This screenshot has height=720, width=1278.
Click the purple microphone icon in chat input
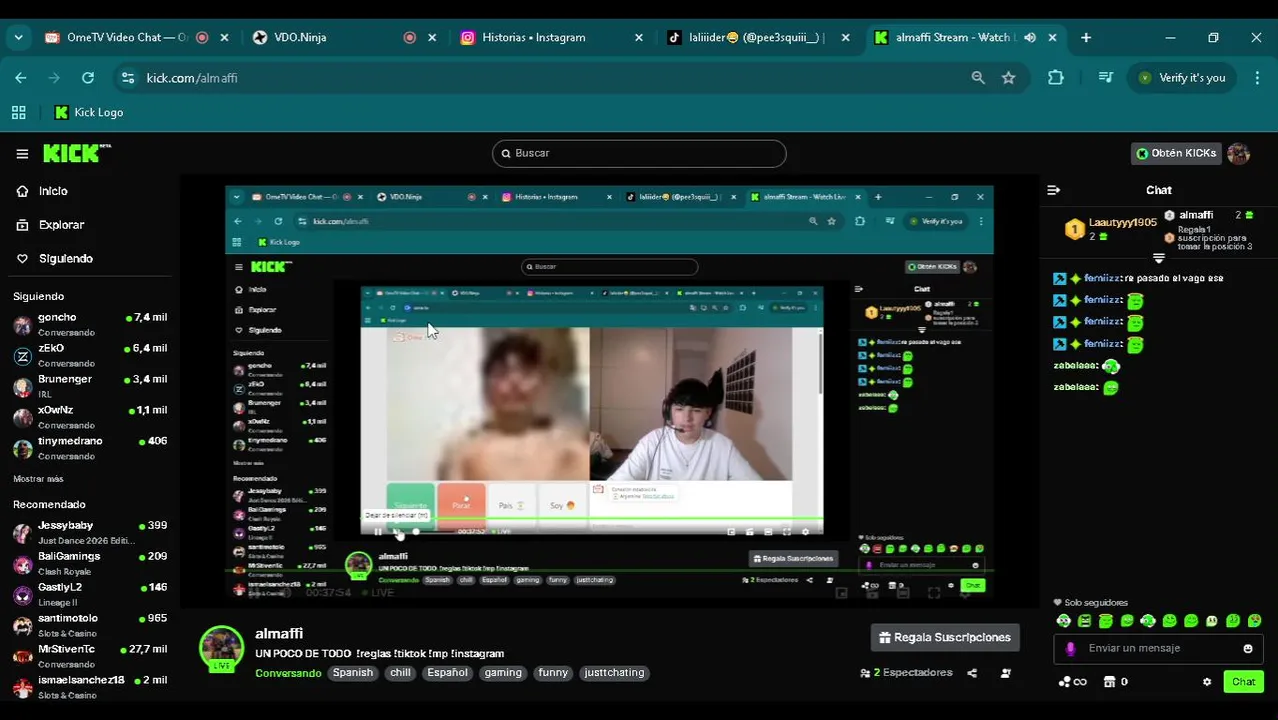point(1070,648)
